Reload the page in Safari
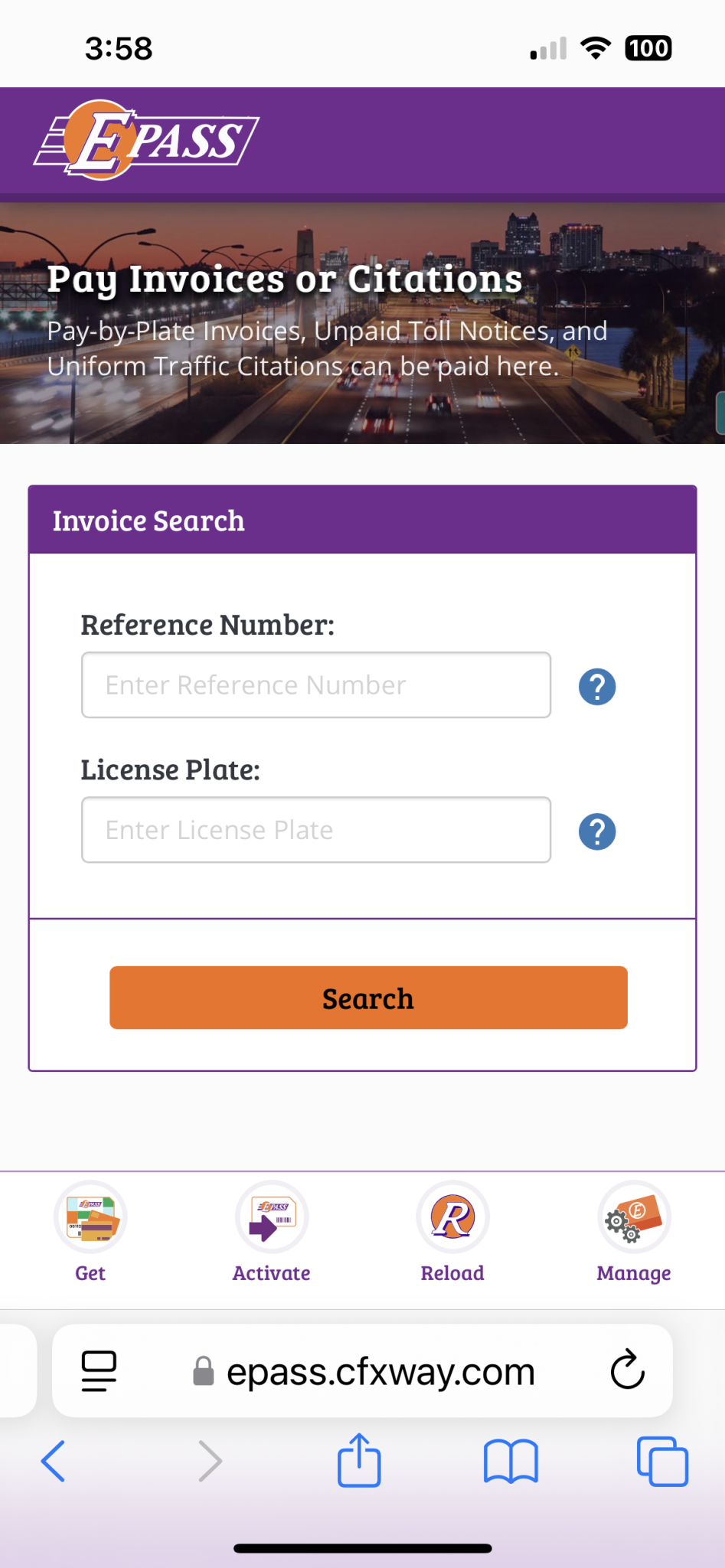725x1568 pixels. tap(628, 1370)
